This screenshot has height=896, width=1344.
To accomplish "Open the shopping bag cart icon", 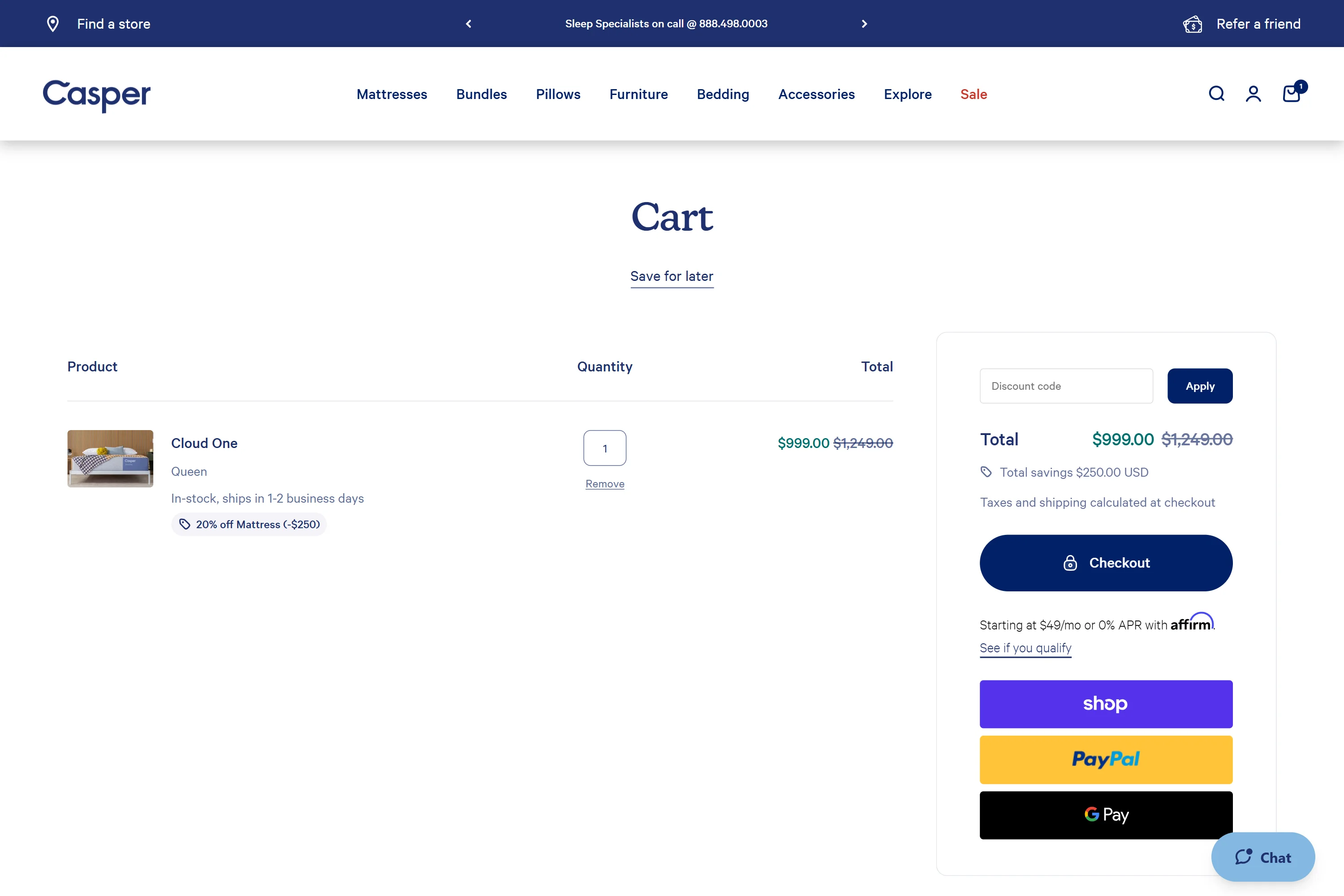I will [1292, 94].
